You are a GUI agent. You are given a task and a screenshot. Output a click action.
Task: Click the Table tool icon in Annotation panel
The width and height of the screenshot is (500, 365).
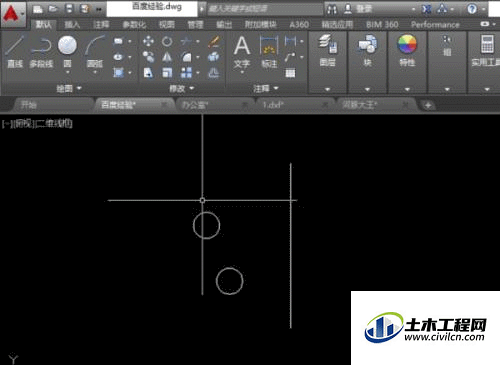[290, 73]
